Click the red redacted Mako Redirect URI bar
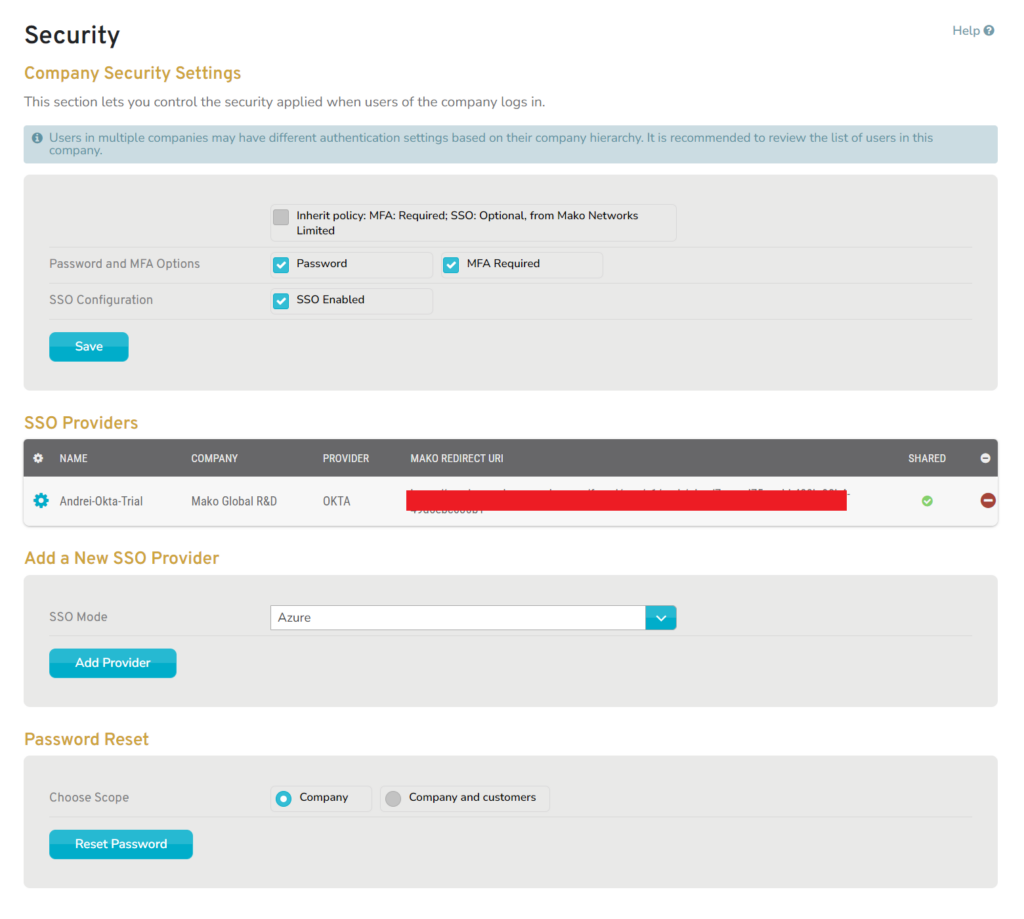1024x919 pixels. click(626, 498)
